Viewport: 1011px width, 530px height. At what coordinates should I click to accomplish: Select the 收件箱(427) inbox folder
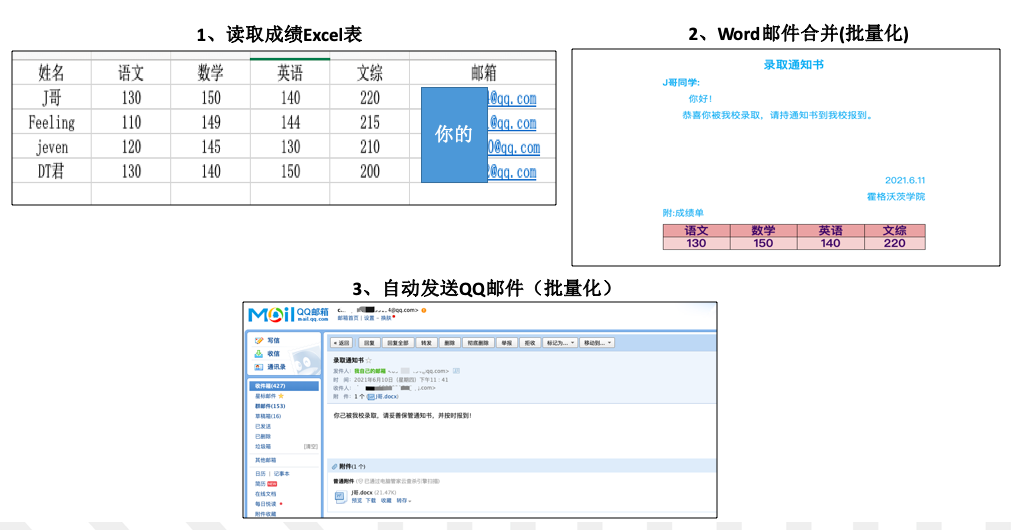284,386
